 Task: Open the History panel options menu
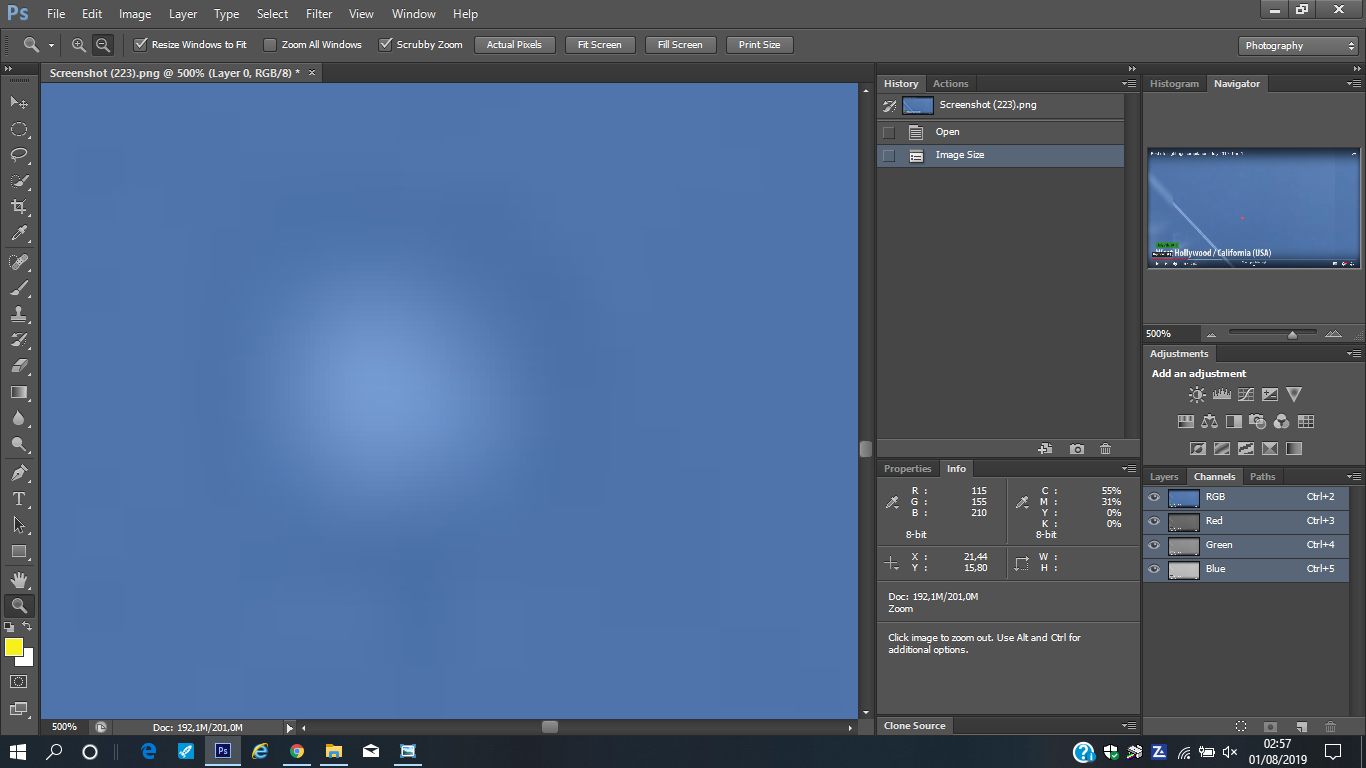(x=1129, y=84)
